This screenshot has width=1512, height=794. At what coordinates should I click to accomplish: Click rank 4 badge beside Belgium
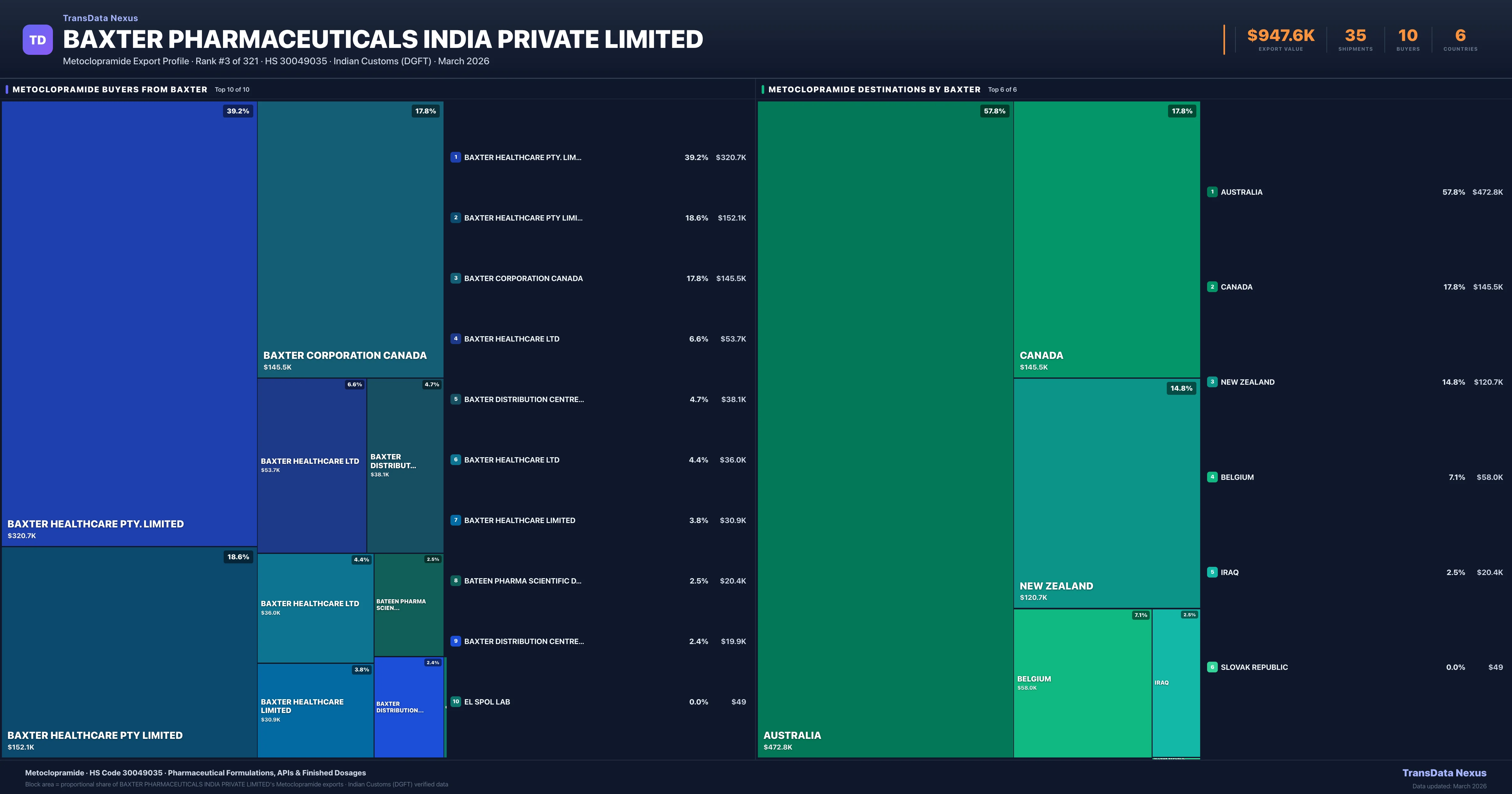pos(1212,477)
